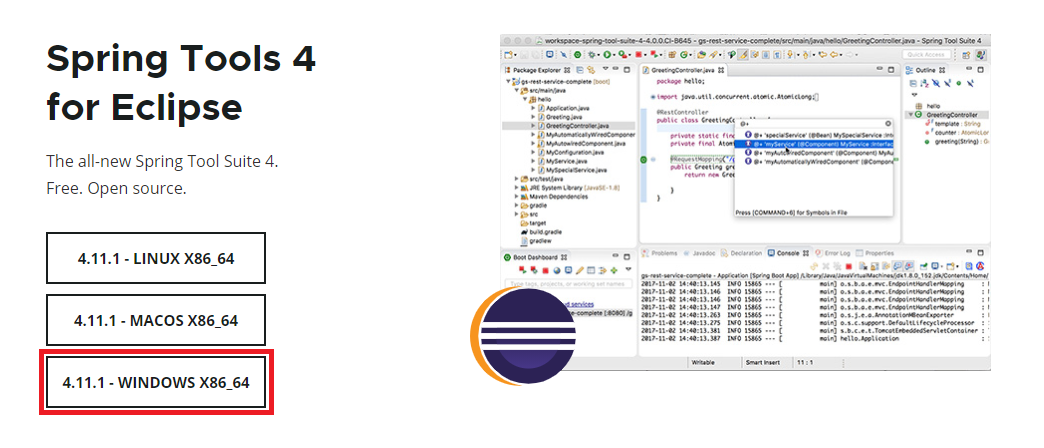Switch to the Console tab

(x=788, y=253)
